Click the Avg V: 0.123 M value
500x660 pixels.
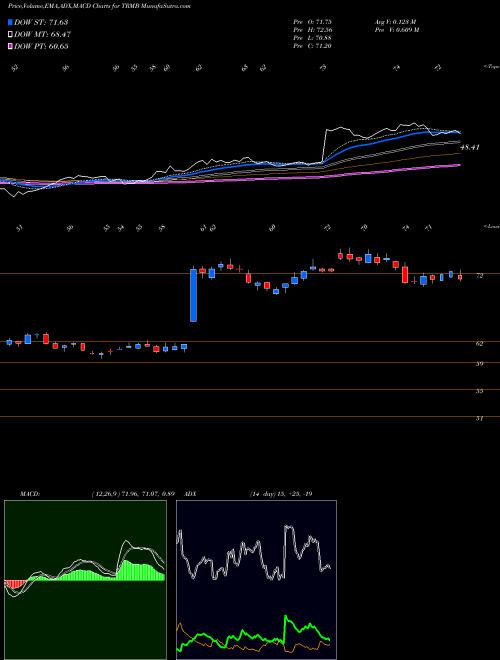395,22
